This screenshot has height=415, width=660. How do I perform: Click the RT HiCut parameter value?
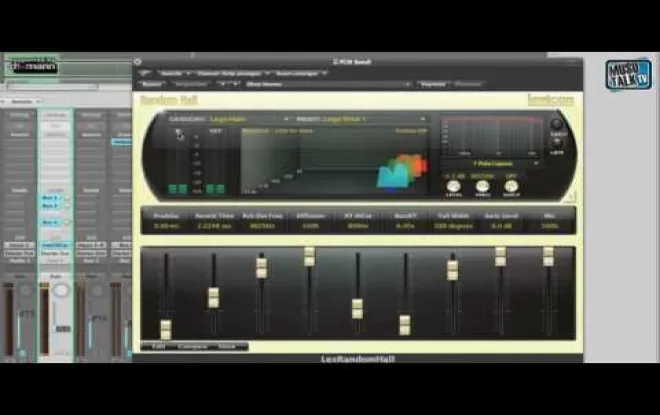[x=358, y=226]
